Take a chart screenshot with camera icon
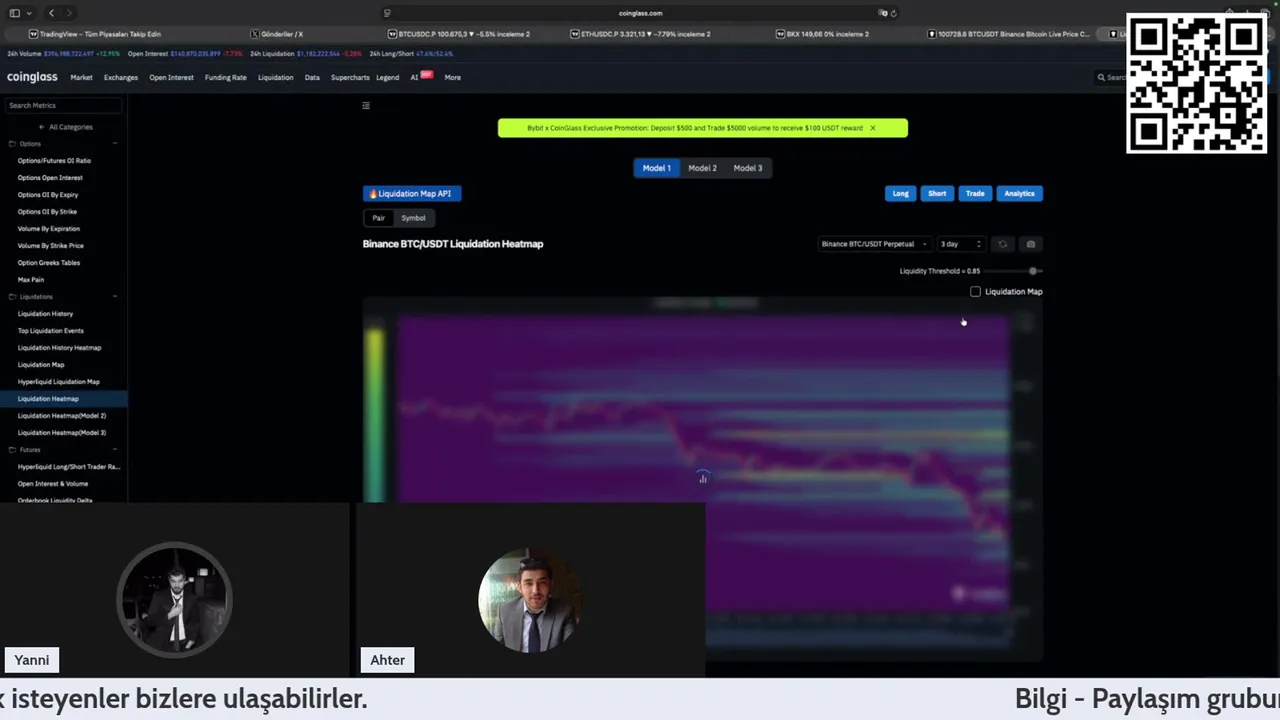Image resolution: width=1280 pixels, height=720 pixels. 1031,244
